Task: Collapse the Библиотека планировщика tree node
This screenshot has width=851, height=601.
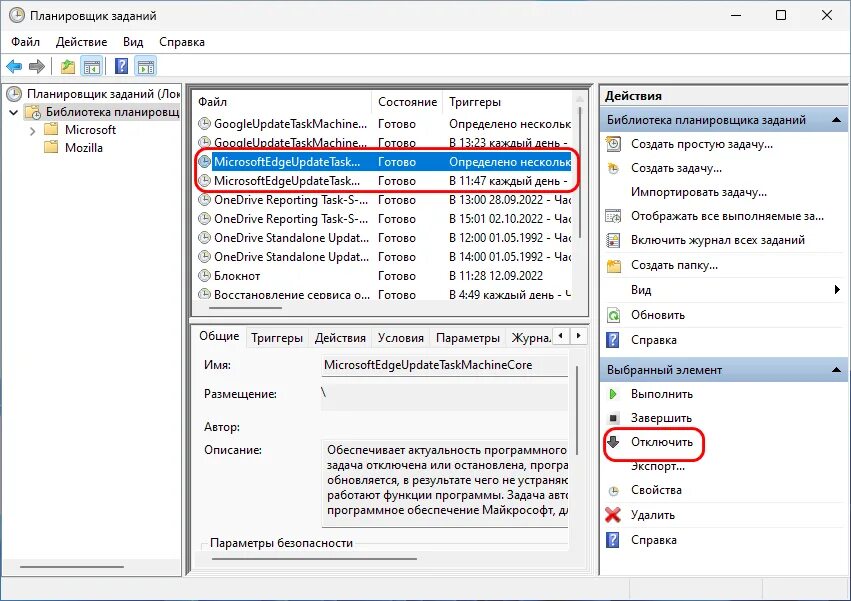Action: (14, 112)
